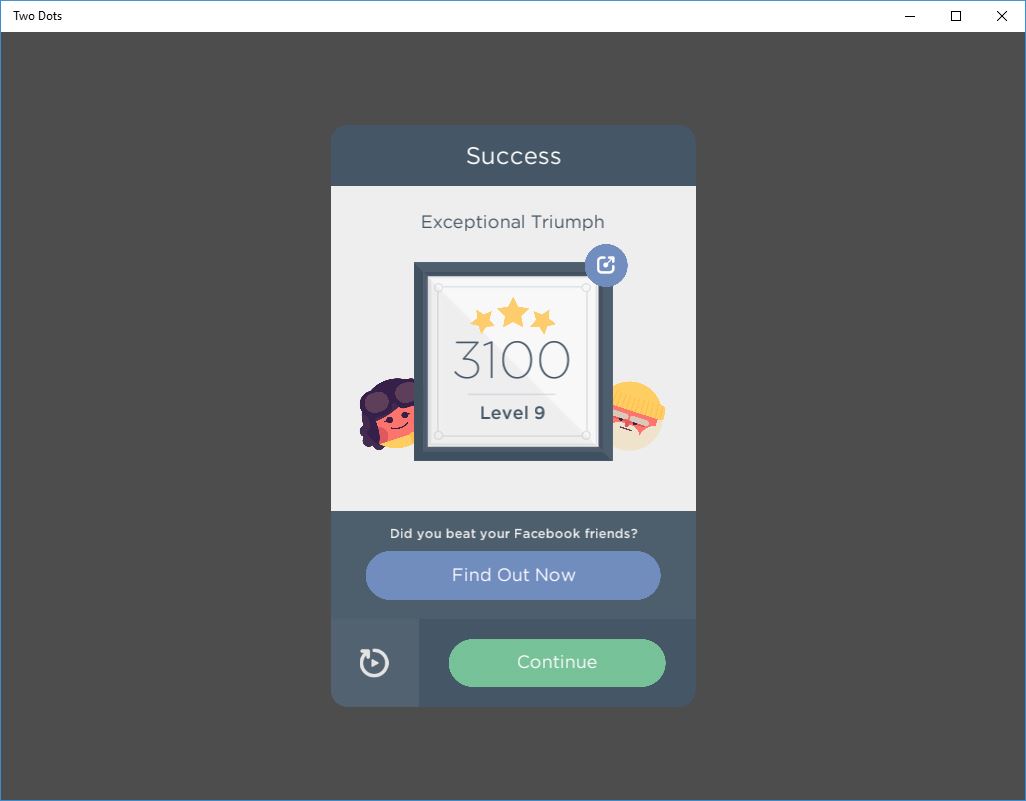The image size is (1026, 801).
Task: Click the aviator character with goggles
Action: tap(387, 414)
